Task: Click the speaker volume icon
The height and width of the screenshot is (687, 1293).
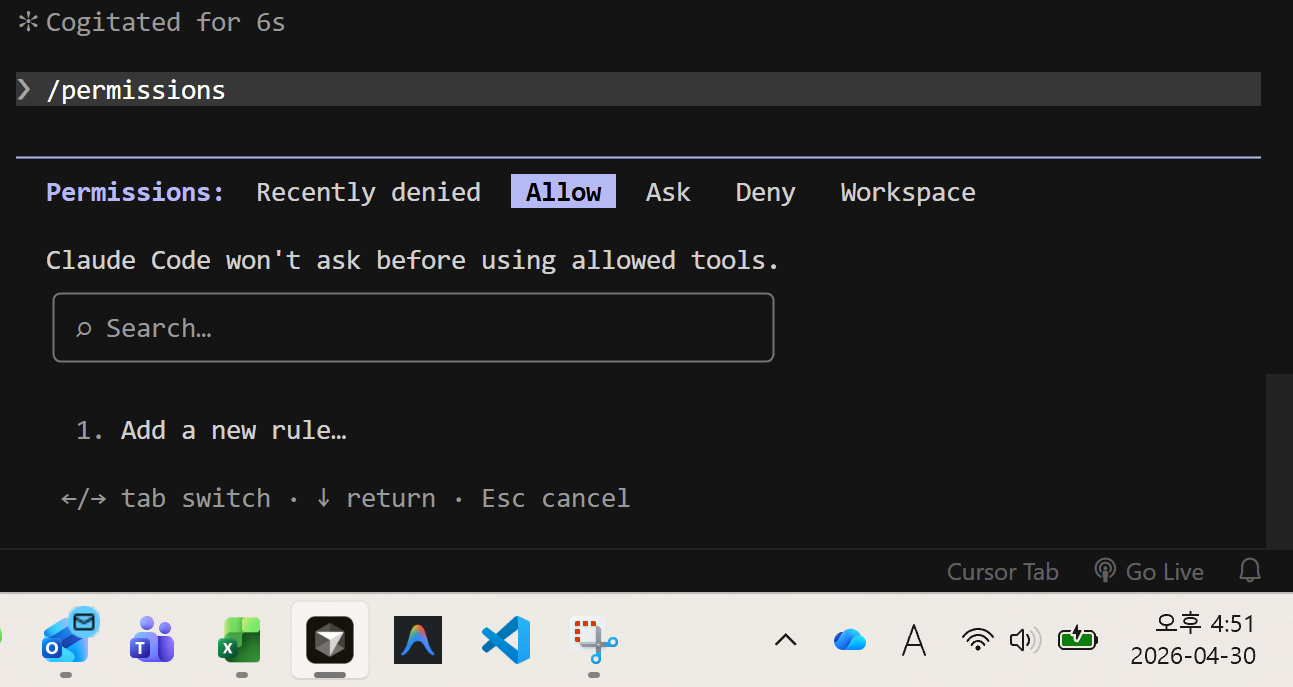Action: coord(1024,640)
